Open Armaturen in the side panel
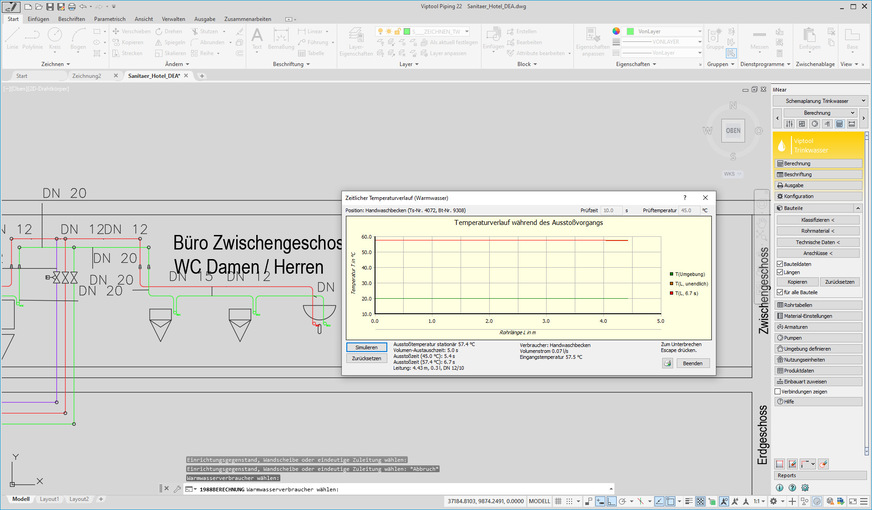The image size is (872, 510). point(818,327)
